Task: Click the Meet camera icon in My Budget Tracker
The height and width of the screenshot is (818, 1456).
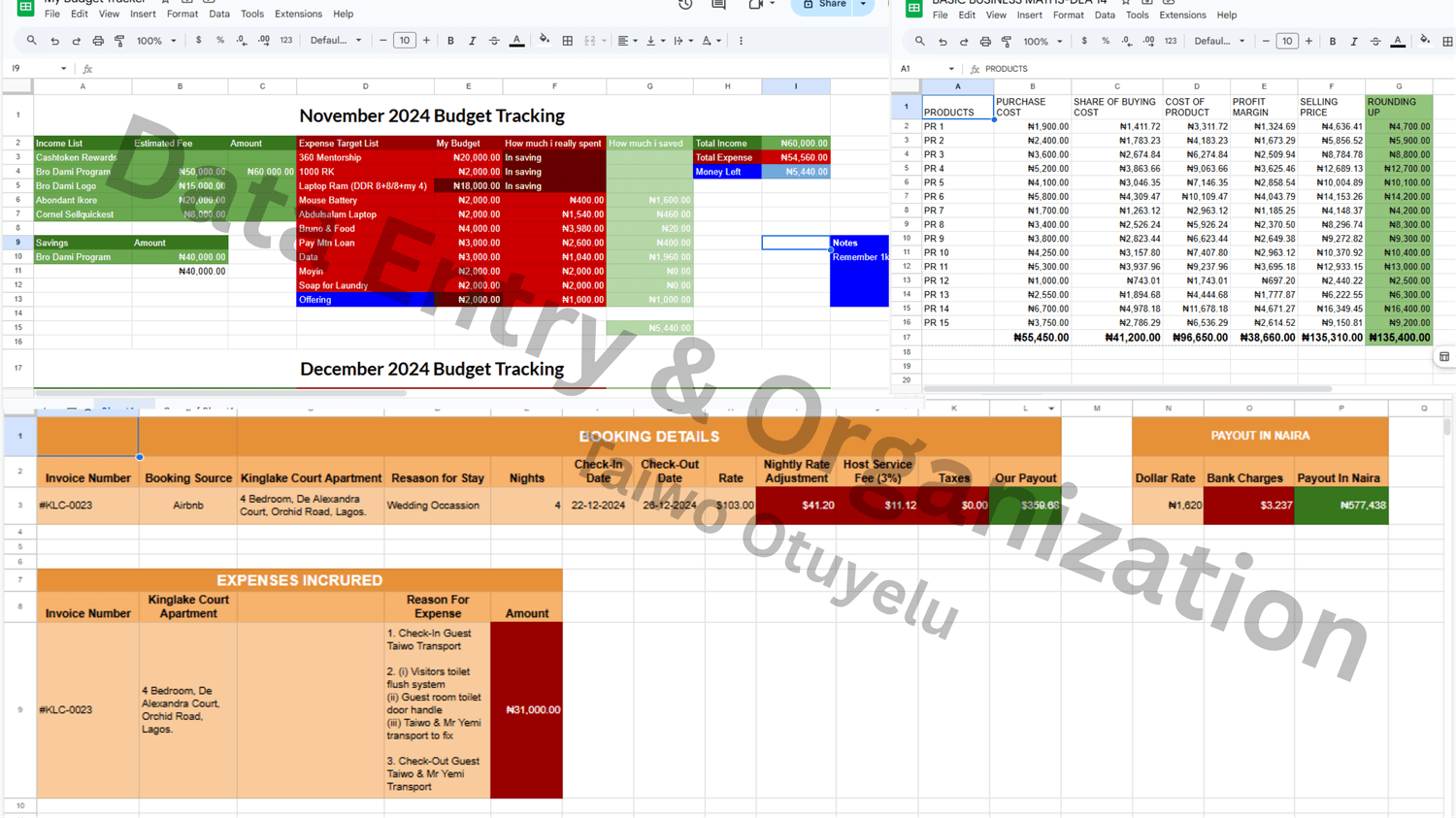Action: 755,5
